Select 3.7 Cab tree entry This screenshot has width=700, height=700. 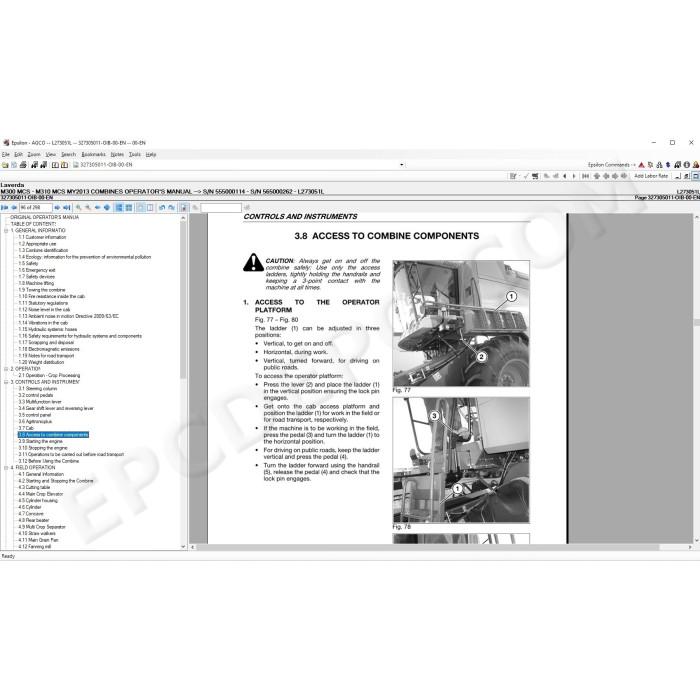[26, 428]
